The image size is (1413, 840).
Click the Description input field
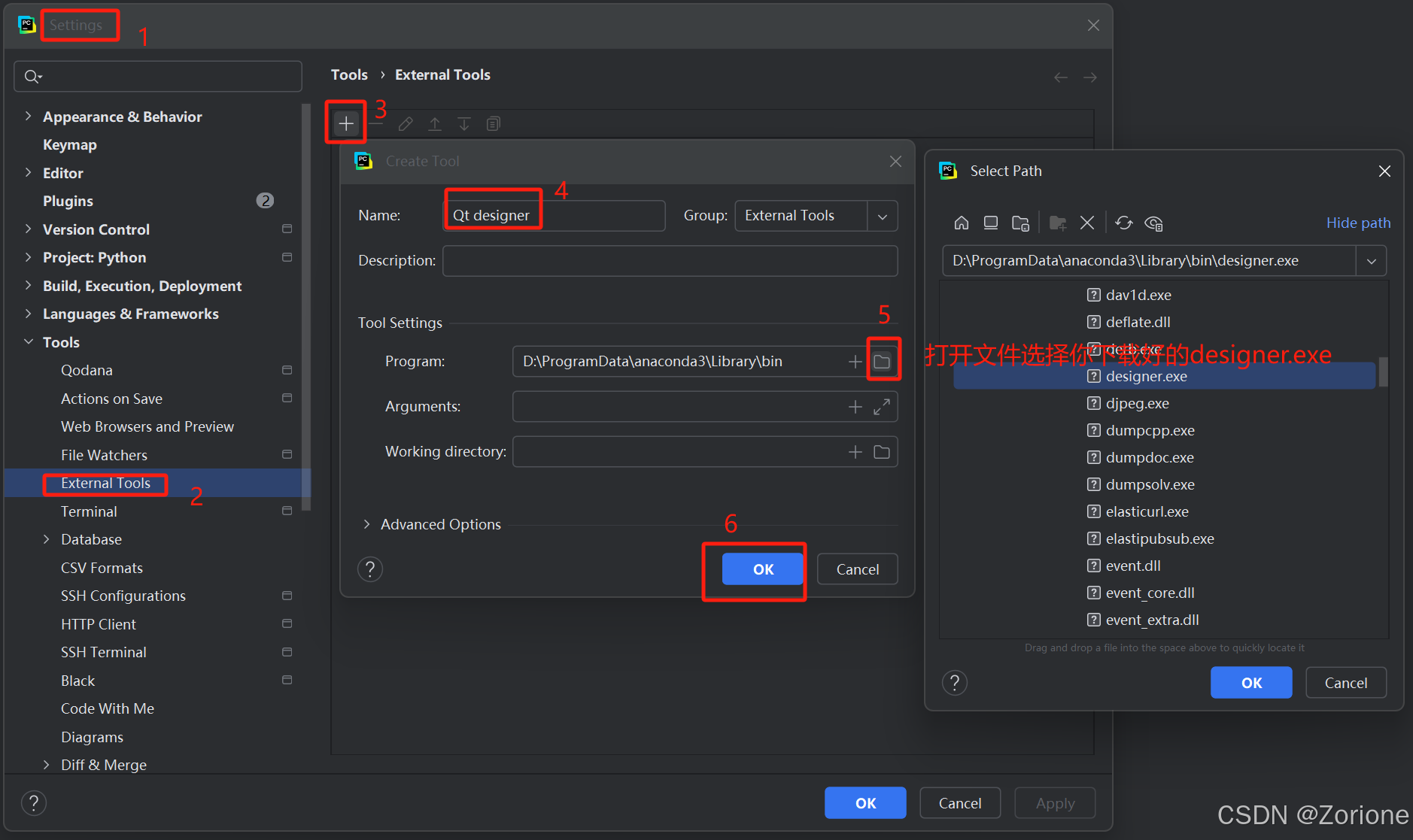(670, 261)
